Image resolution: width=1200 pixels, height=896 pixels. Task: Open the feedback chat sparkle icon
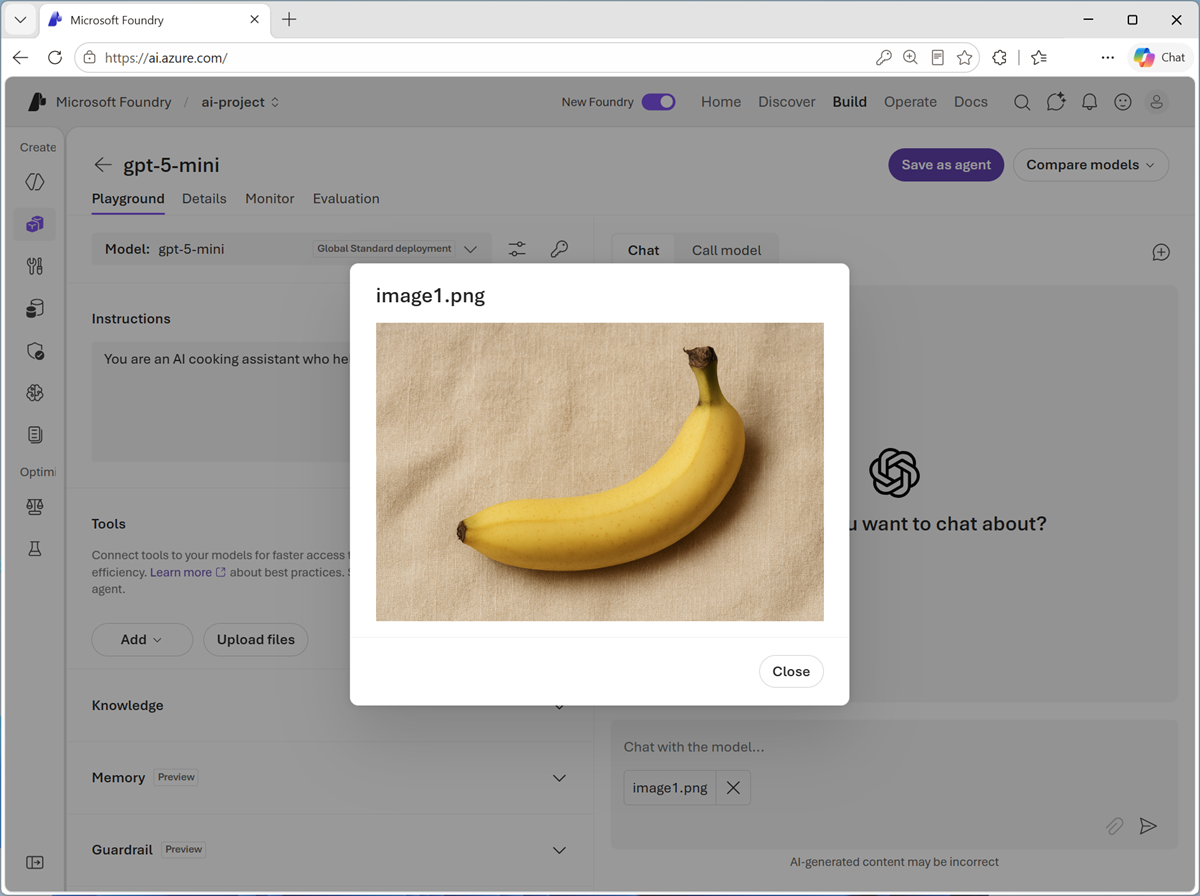[x=1056, y=102]
